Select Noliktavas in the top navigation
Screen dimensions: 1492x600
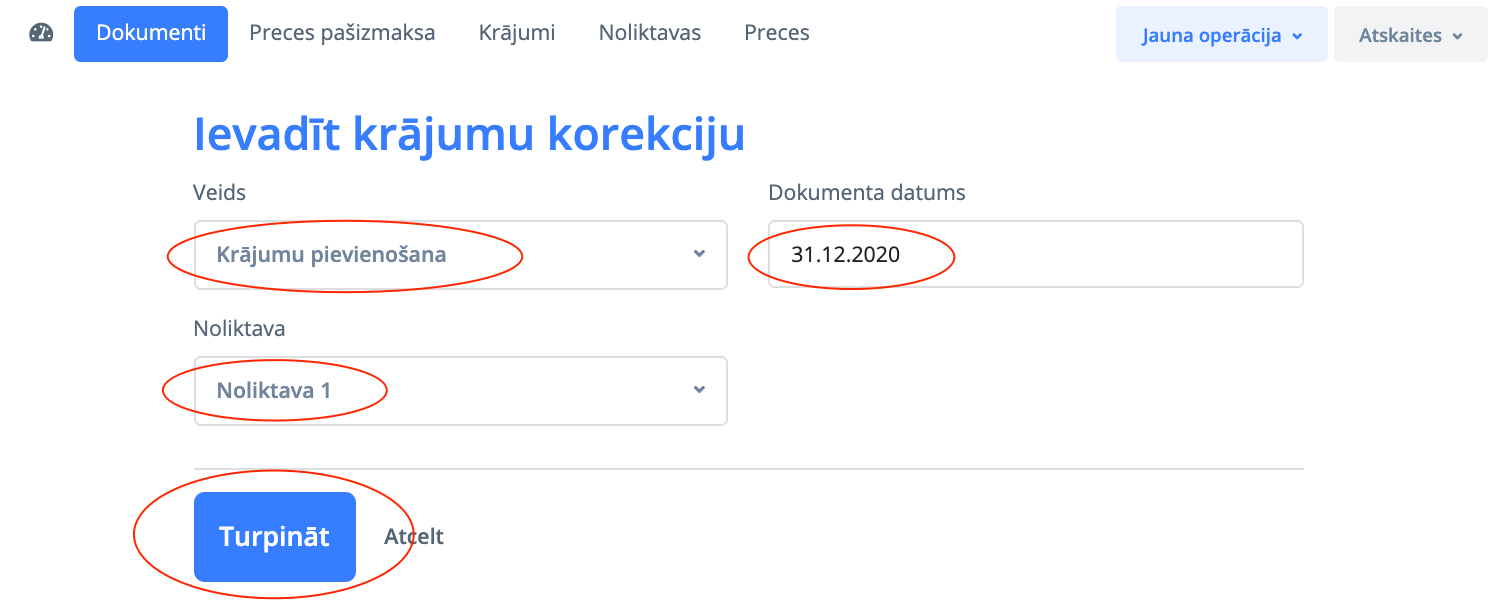point(650,33)
